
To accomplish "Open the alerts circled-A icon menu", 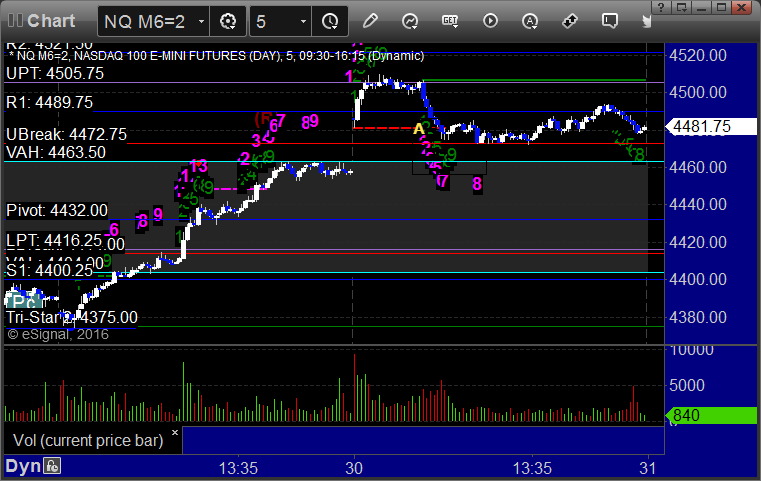I will point(530,21).
